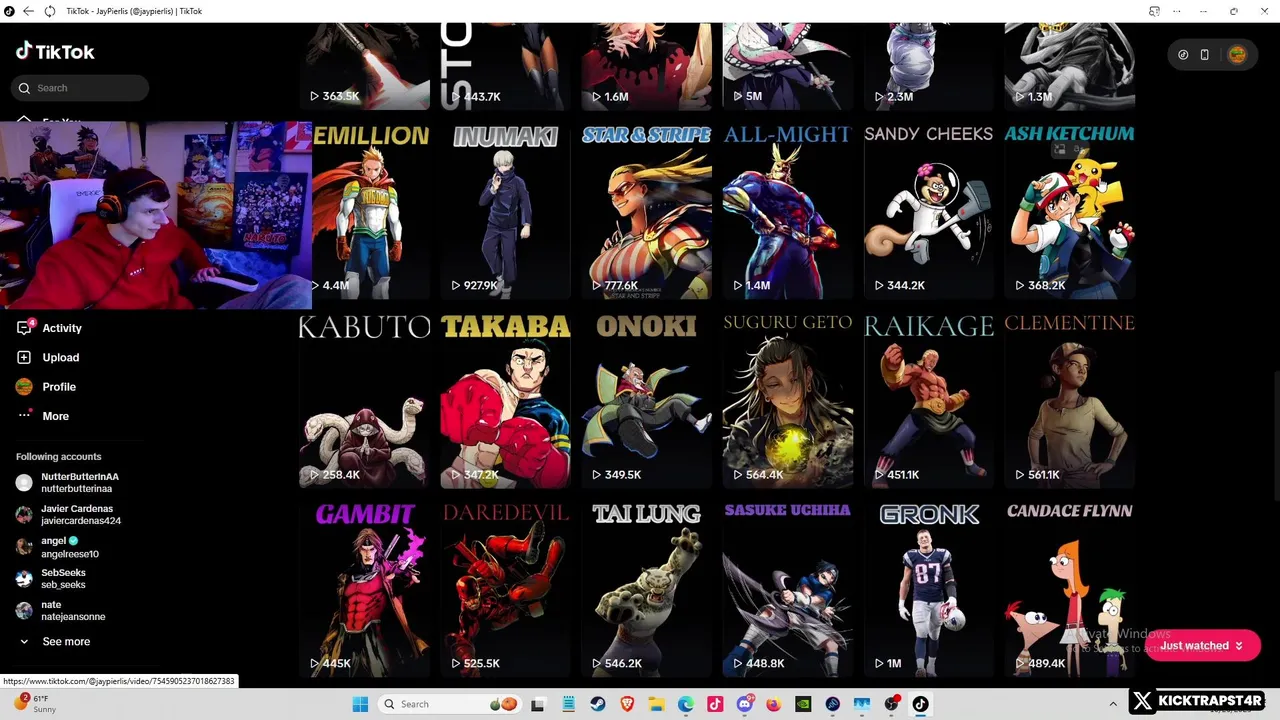This screenshot has height=720, width=1280.
Task: Show hidden system tray icons
Action: click(x=1113, y=704)
